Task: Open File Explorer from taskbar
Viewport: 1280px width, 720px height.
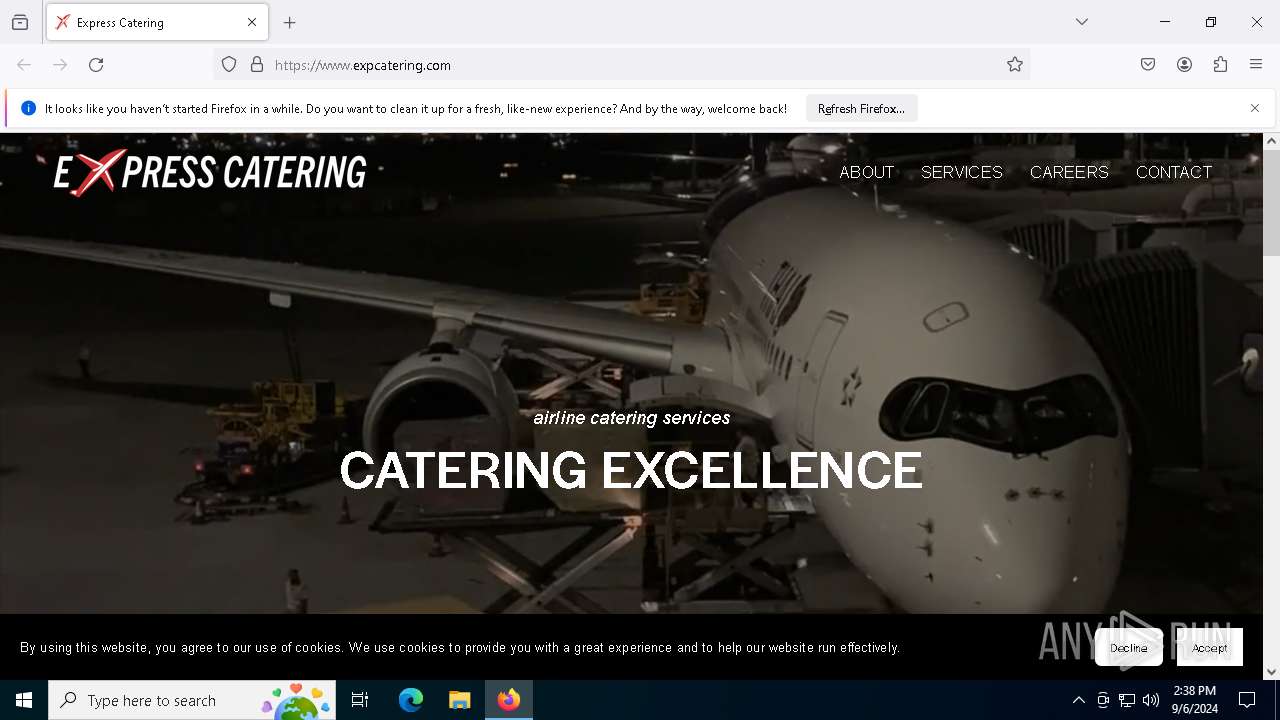Action: point(460,700)
